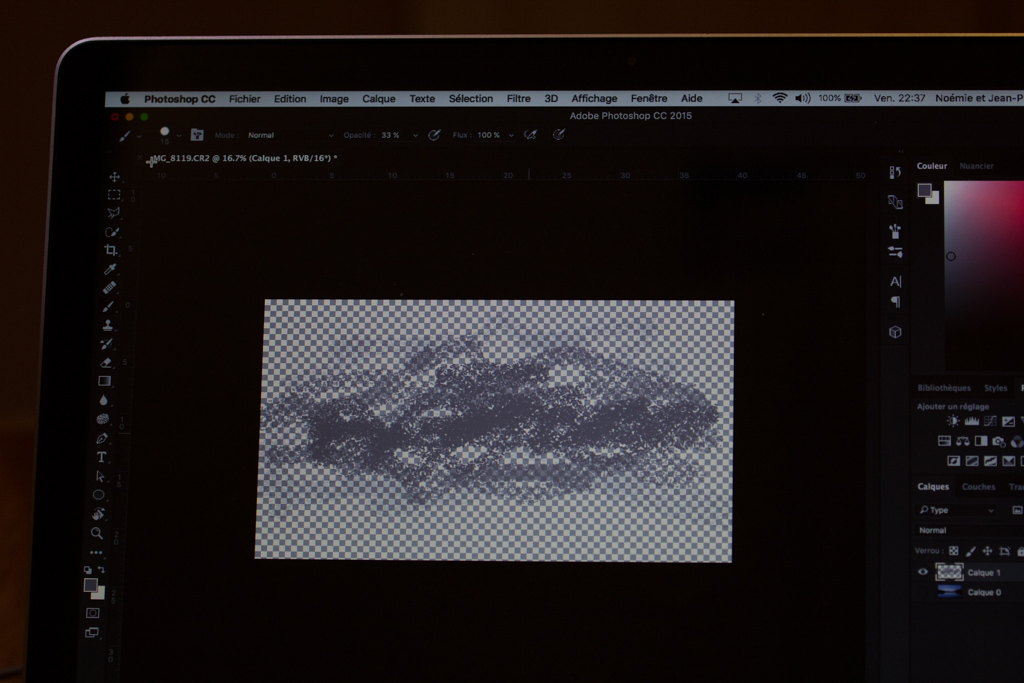
Task: Toggle the Brush panel button
Action: [x=197, y=135]
